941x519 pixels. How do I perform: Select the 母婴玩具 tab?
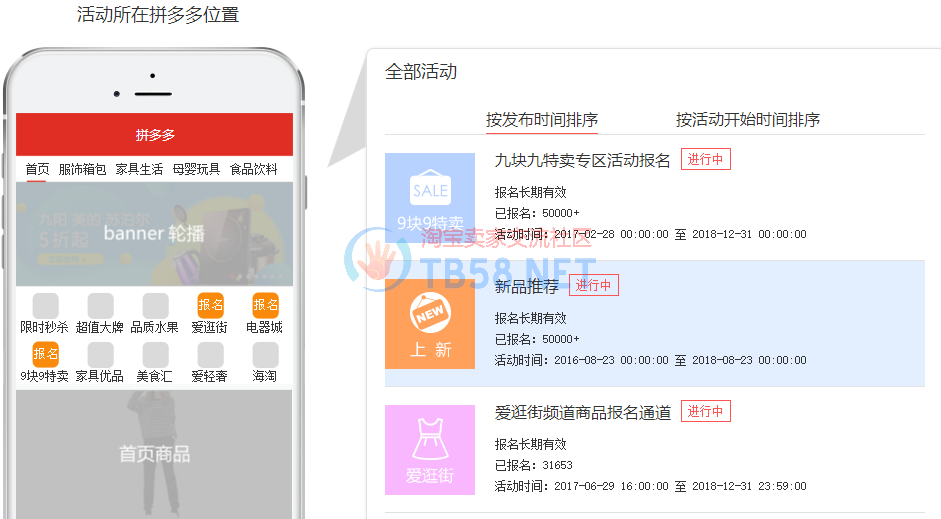pos(196,169)
